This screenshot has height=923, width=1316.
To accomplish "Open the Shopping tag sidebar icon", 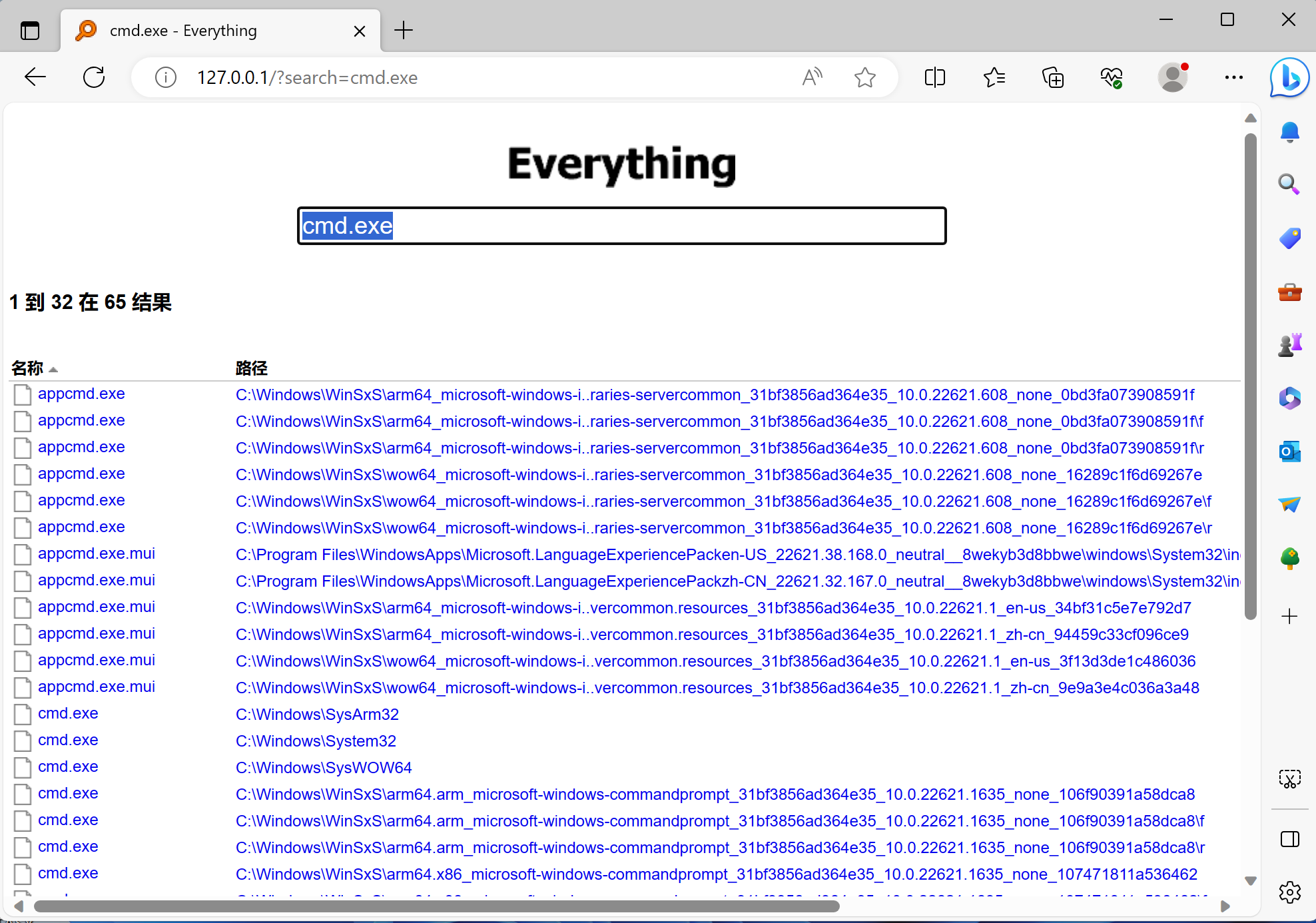I will coord(1289,238).
